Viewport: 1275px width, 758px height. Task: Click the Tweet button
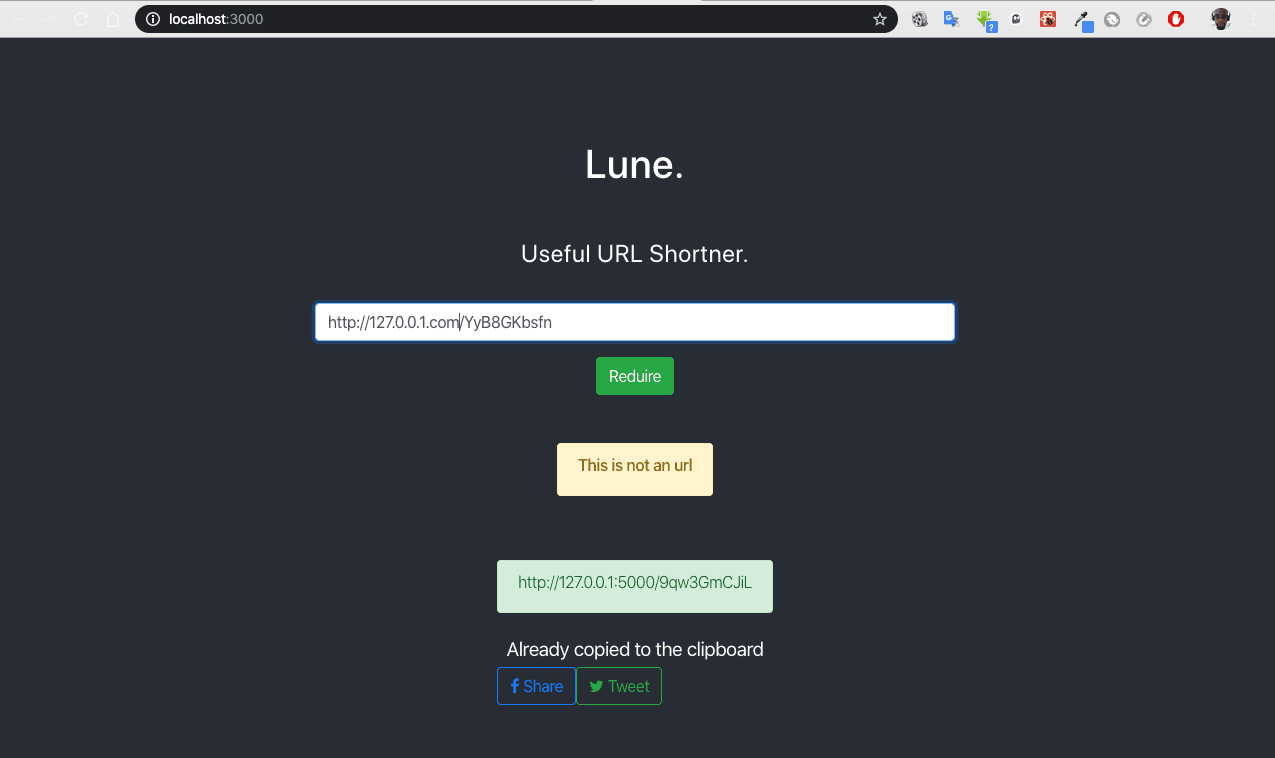tap(619, 686)
